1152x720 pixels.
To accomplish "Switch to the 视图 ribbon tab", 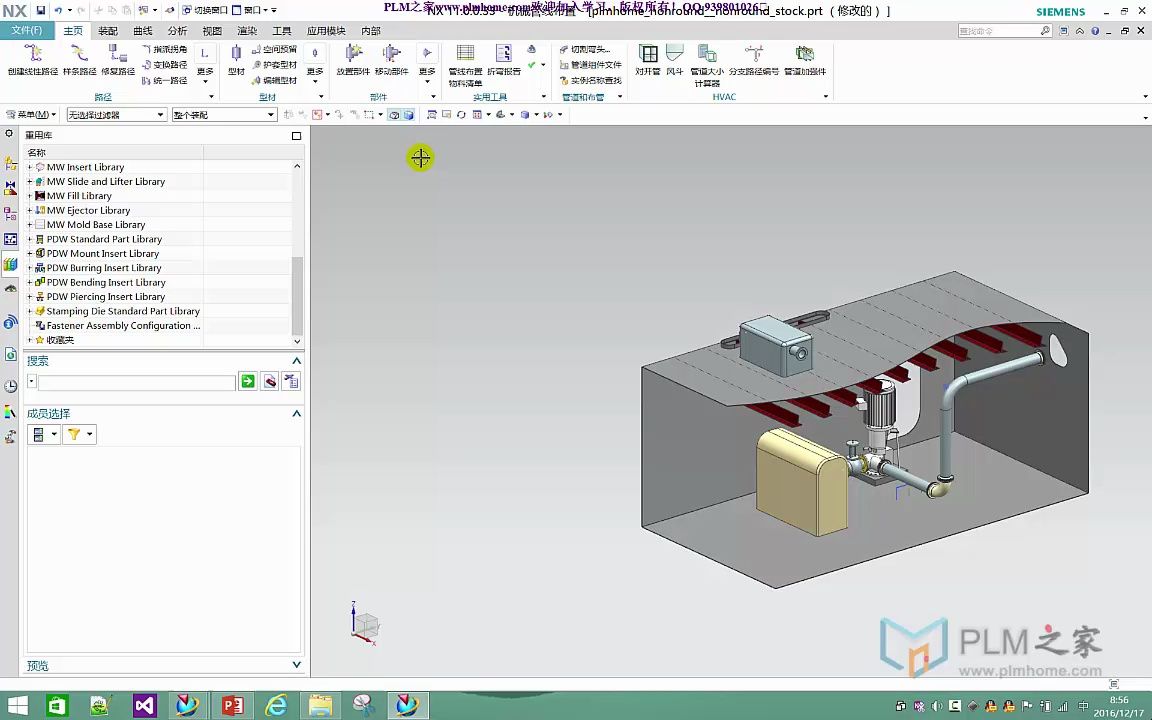I will pos(212,30).
